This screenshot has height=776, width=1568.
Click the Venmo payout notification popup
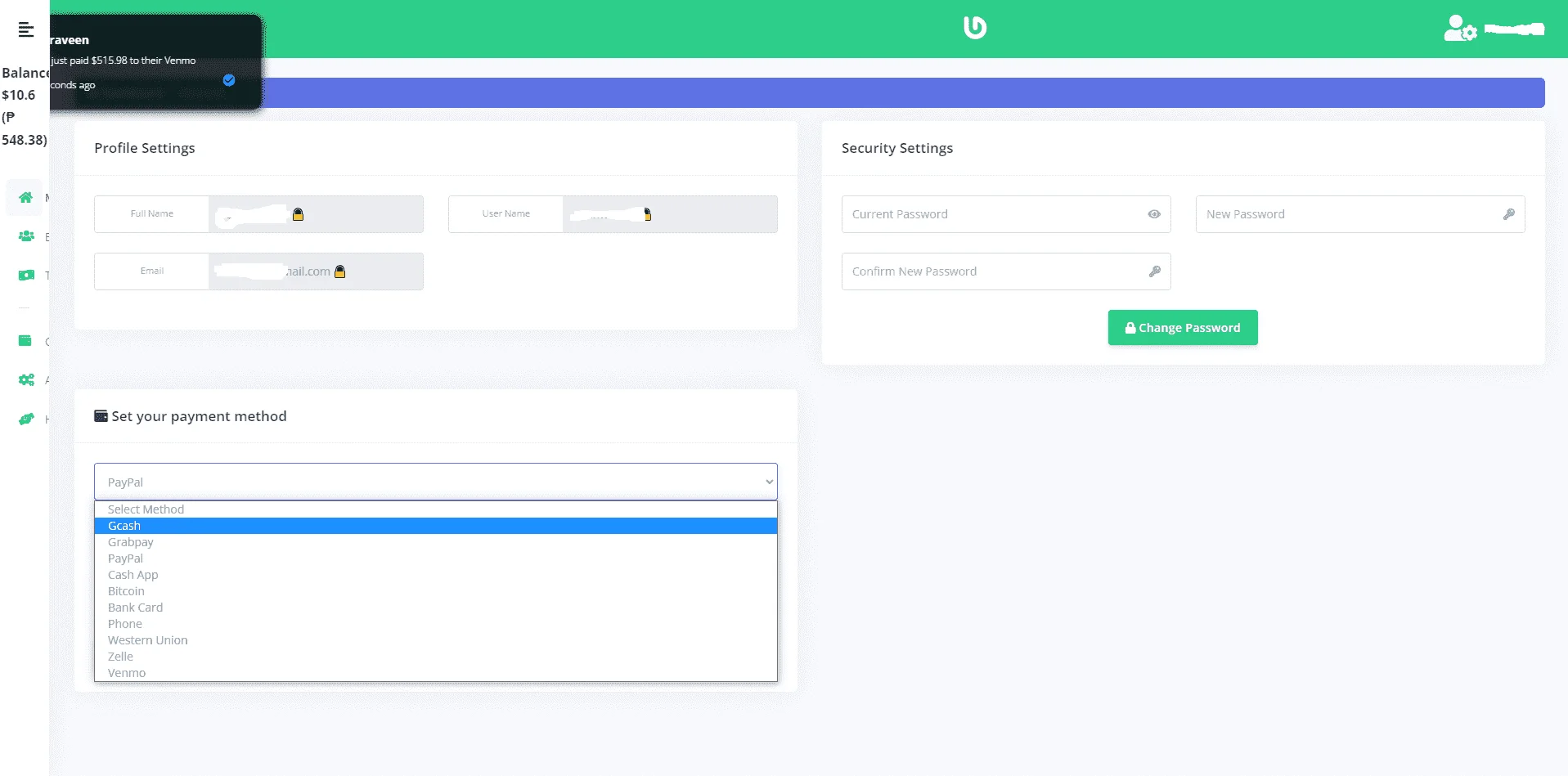click(155, 62)
